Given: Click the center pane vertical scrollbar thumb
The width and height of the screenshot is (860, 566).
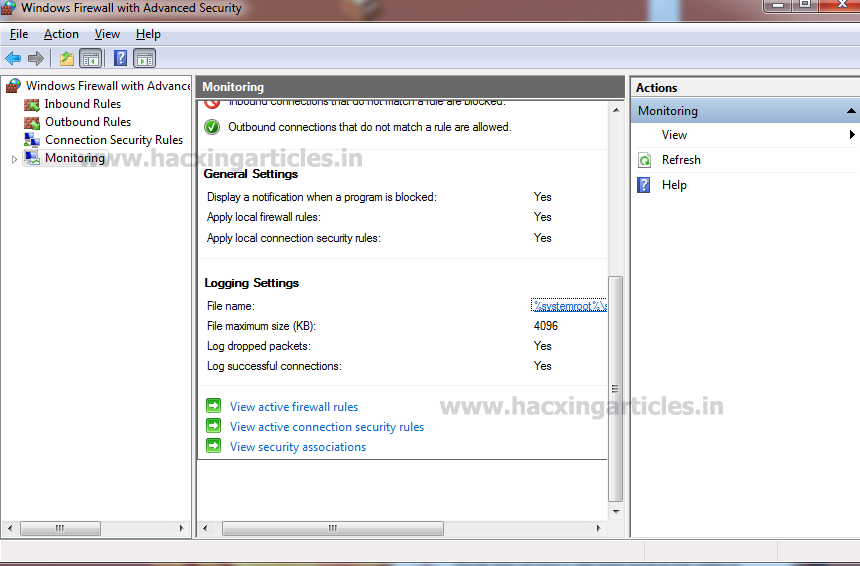Looking at the screenshot, I should (616, 389).
